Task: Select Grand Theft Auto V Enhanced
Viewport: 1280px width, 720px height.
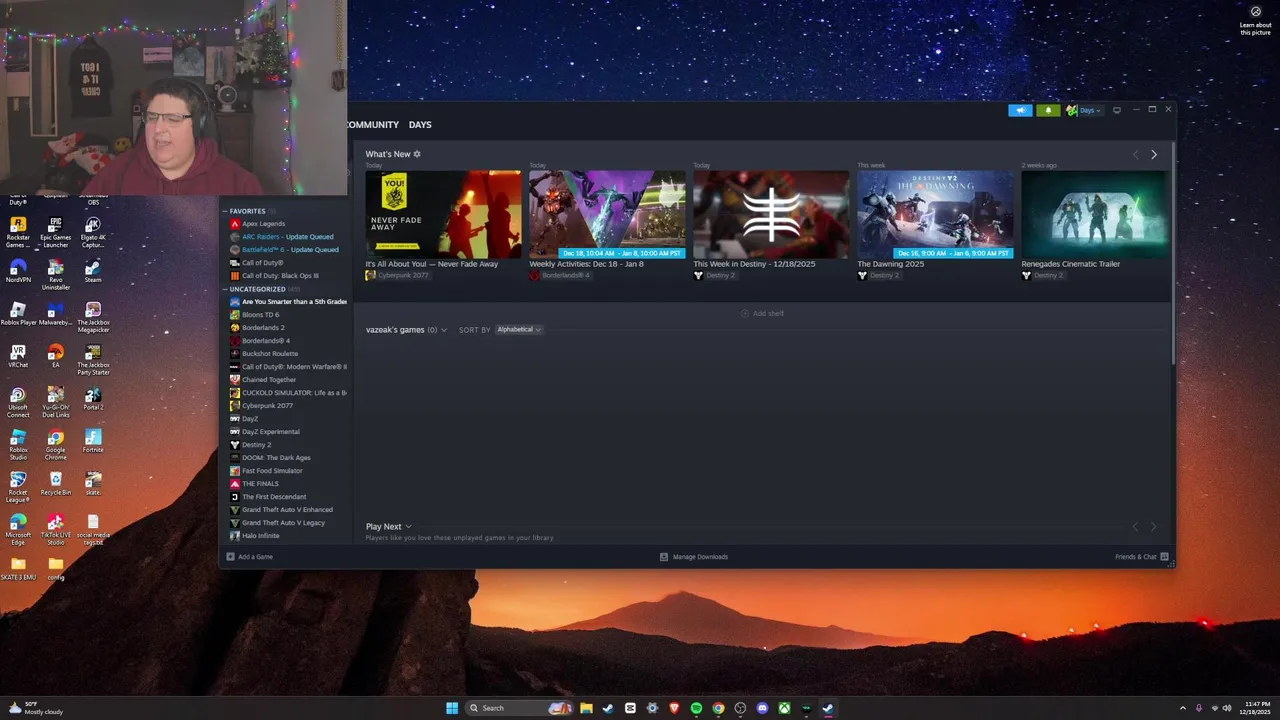Action: (287, 510)
